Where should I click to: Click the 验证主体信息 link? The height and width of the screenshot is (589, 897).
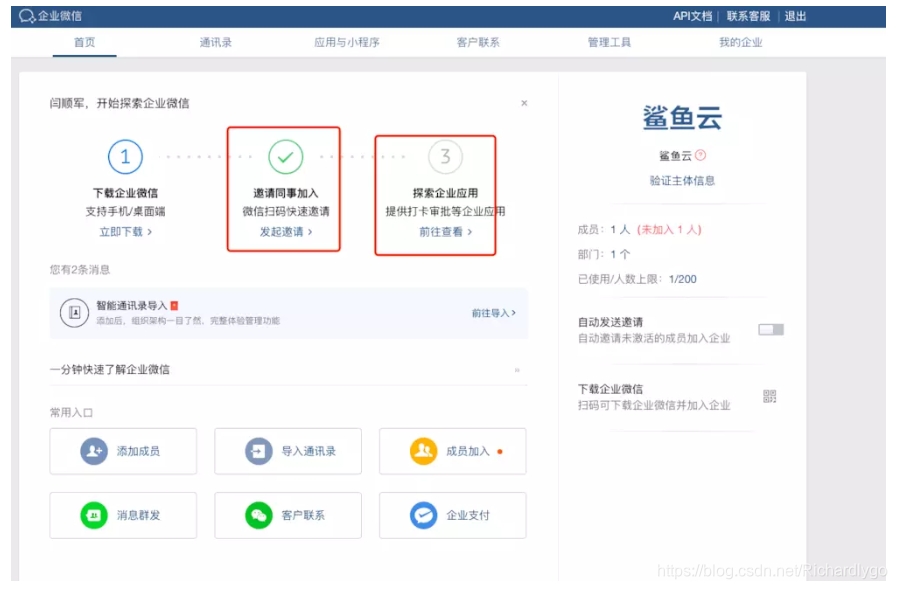(682, 181)
